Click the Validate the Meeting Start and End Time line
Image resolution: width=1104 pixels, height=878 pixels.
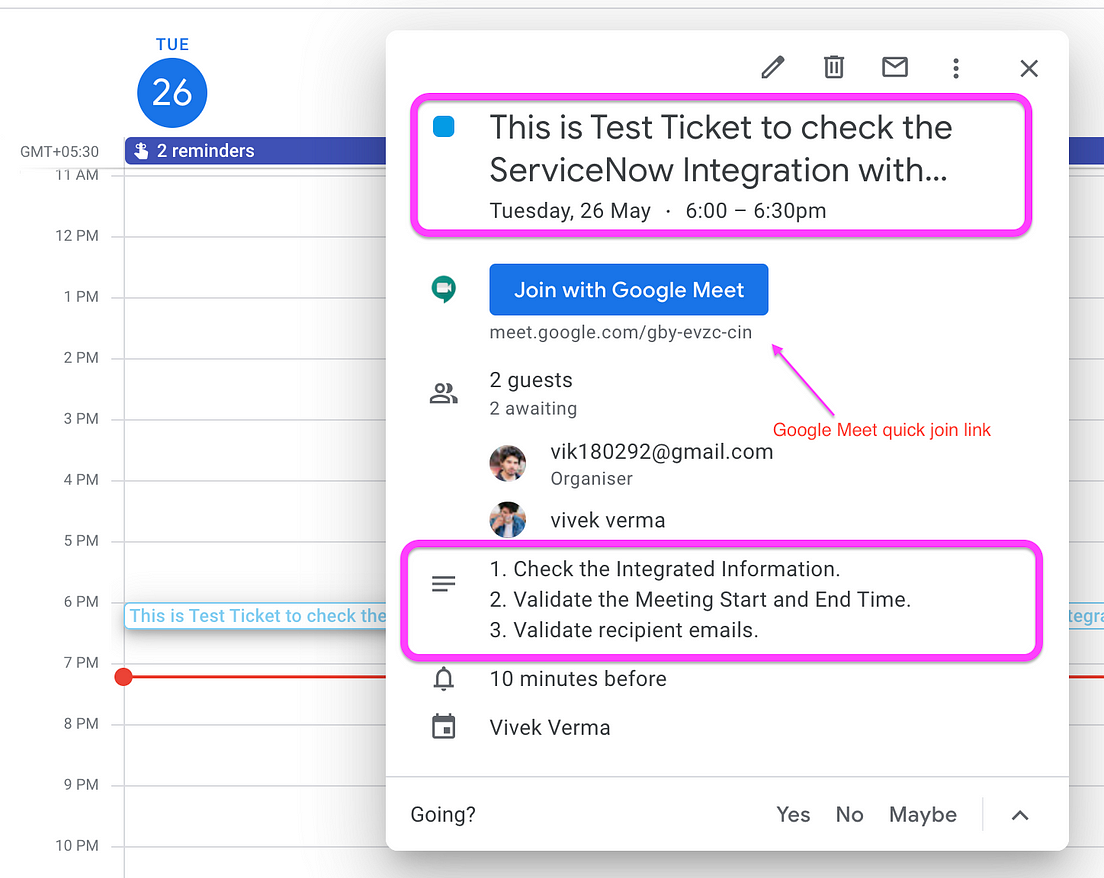(700, 599)
